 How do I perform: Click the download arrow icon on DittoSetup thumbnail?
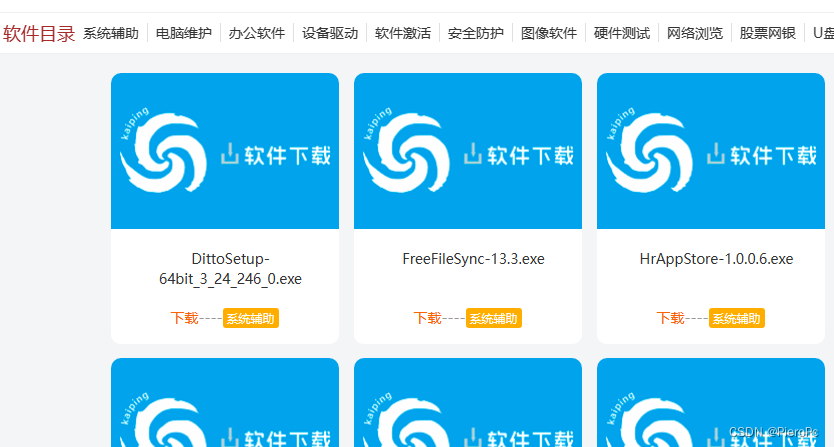pos(230,154)
